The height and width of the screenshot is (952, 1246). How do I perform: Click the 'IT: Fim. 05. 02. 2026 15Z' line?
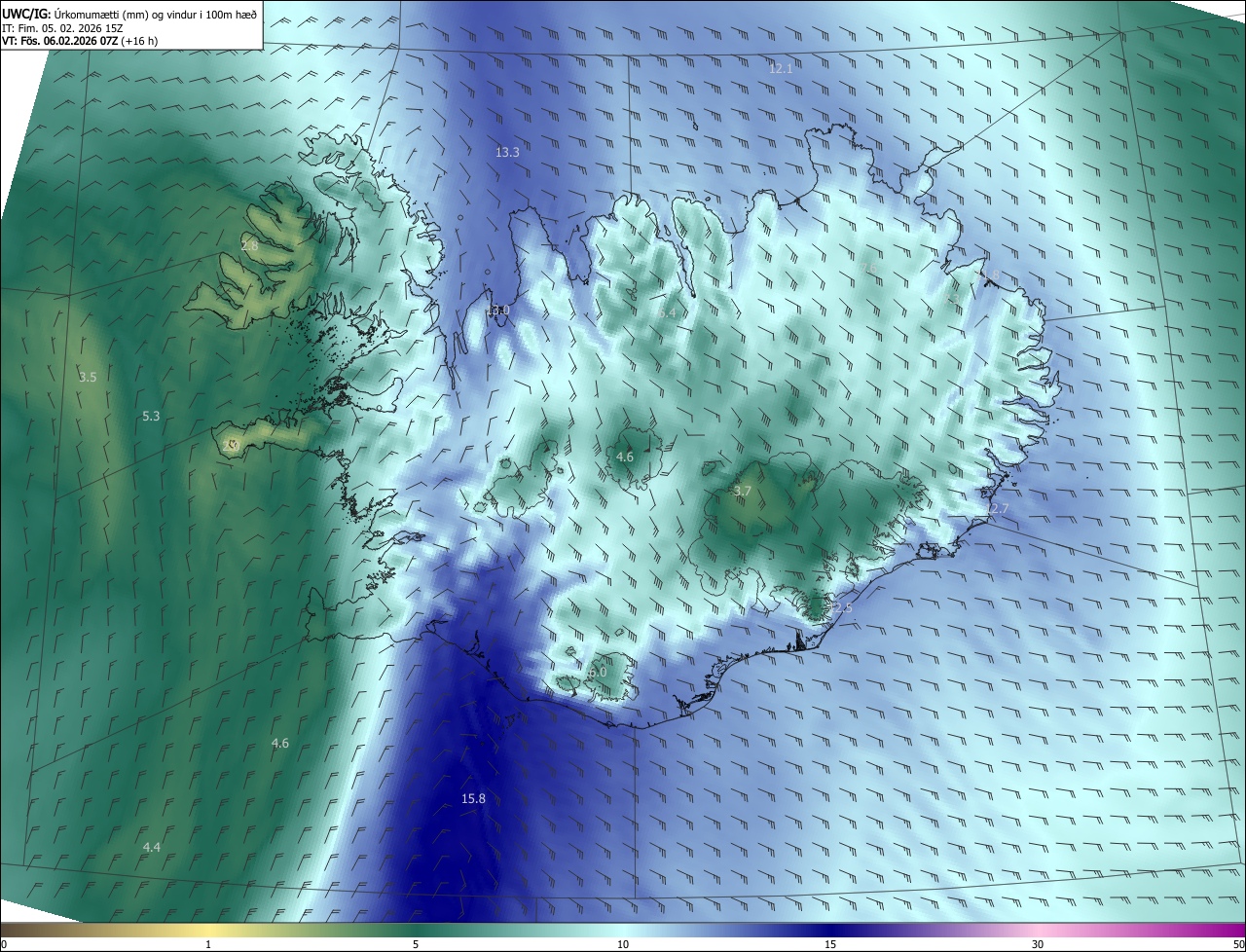[x=63, y=28]
